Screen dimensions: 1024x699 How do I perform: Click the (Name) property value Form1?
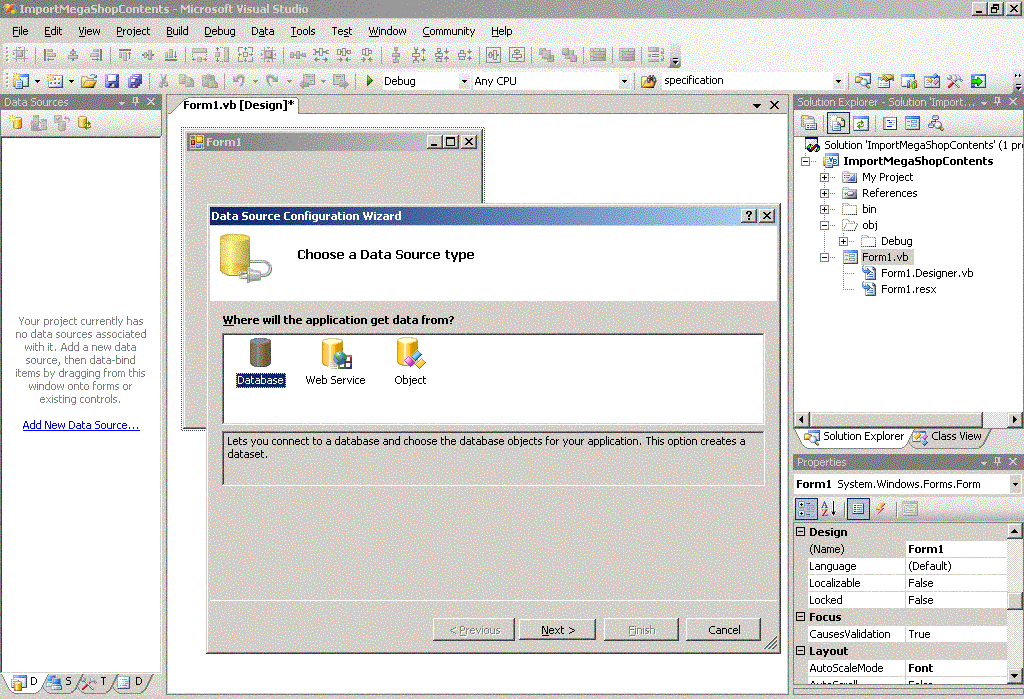point(955,549)
